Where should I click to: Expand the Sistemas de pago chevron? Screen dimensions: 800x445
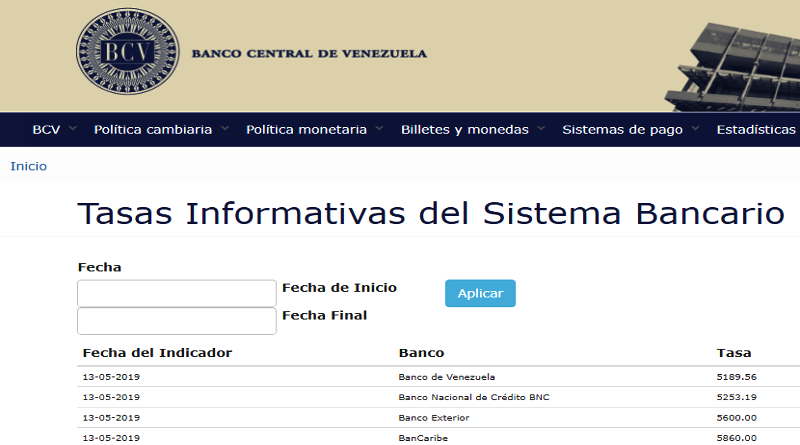[x=695, y=129]
